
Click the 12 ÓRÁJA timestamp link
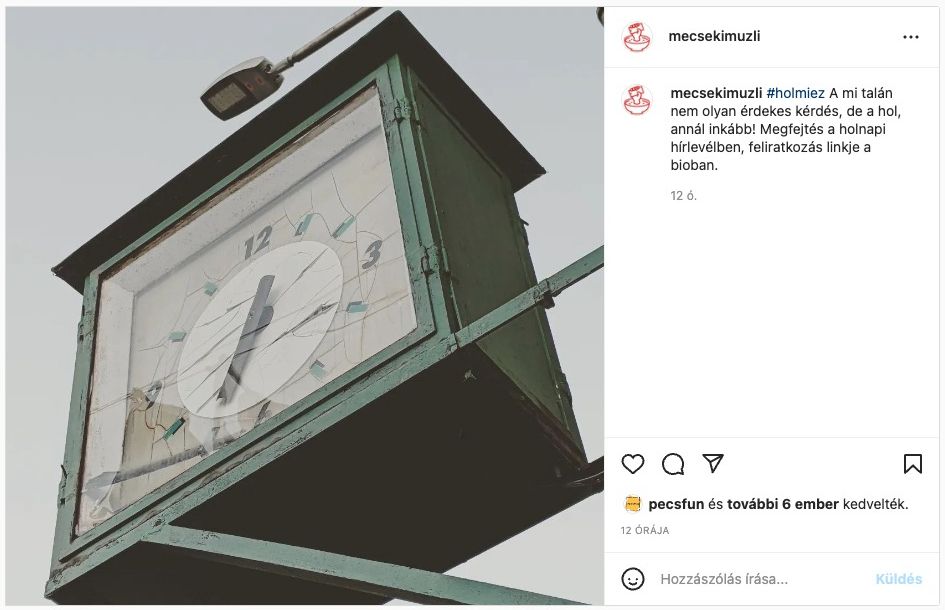[x=645, y=530]
